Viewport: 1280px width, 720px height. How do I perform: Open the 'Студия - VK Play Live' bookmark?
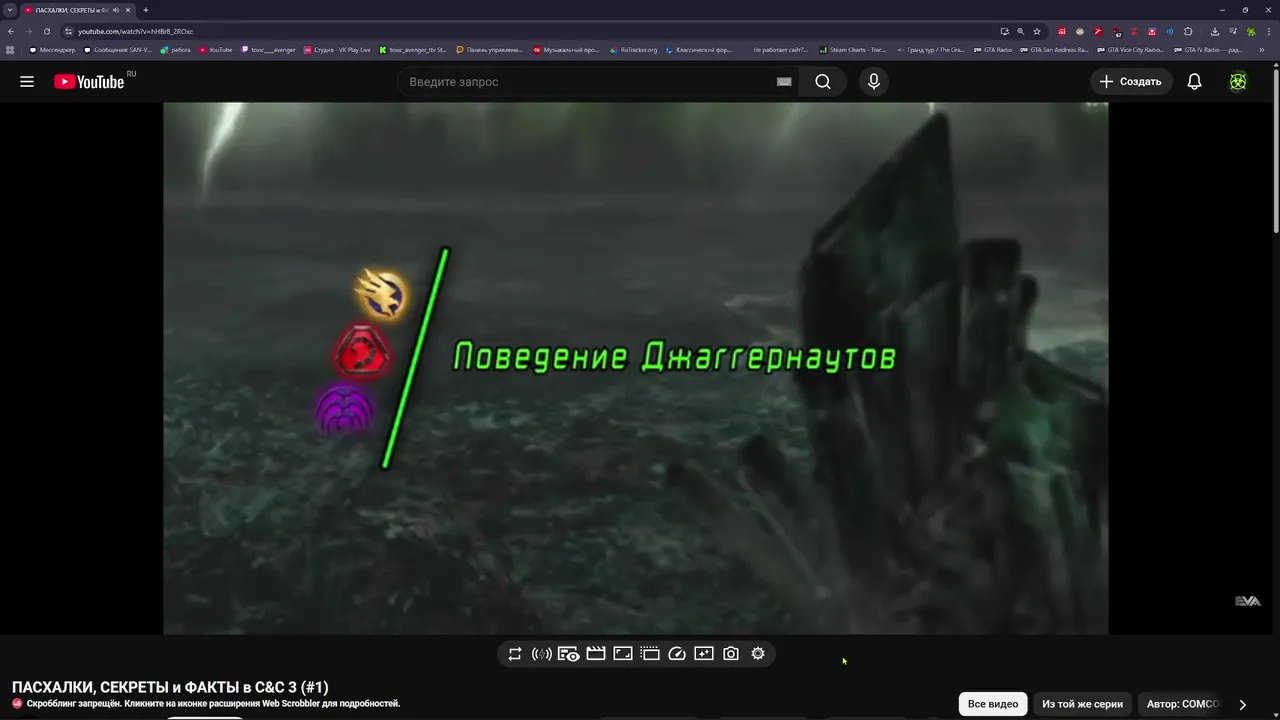coord(337,49)
